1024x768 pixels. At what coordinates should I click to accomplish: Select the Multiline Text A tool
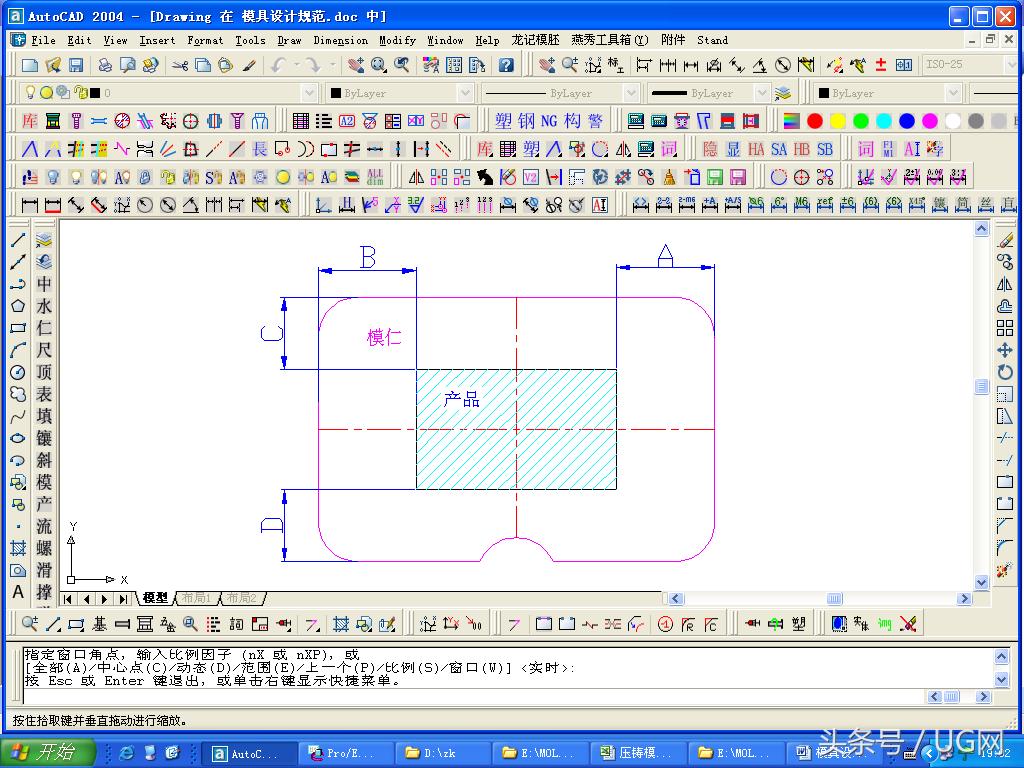click(18, 592)
